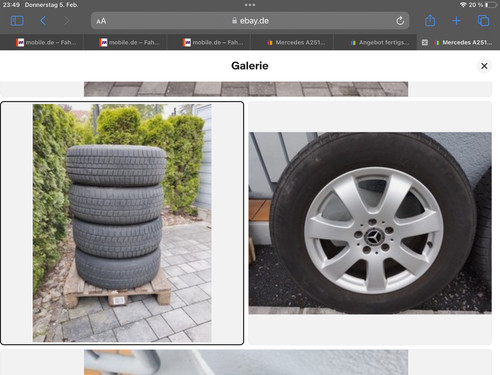Tap the forward navigation arrow
This screenshot has height=375, width=500.
(67, 21)
